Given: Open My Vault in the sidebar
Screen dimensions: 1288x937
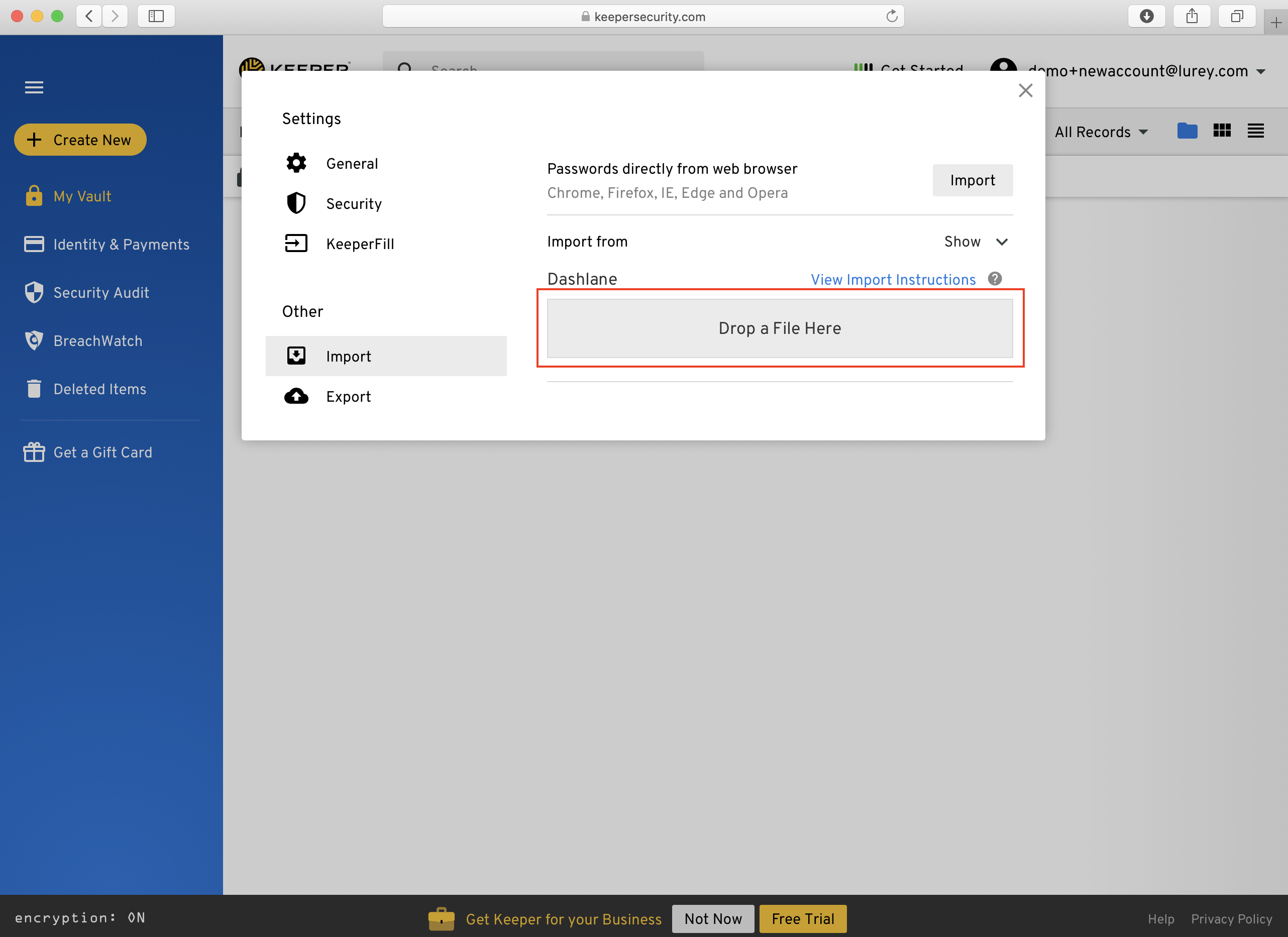Looking at the screenshot, I should pyautogui.click(x=82, y=196).
